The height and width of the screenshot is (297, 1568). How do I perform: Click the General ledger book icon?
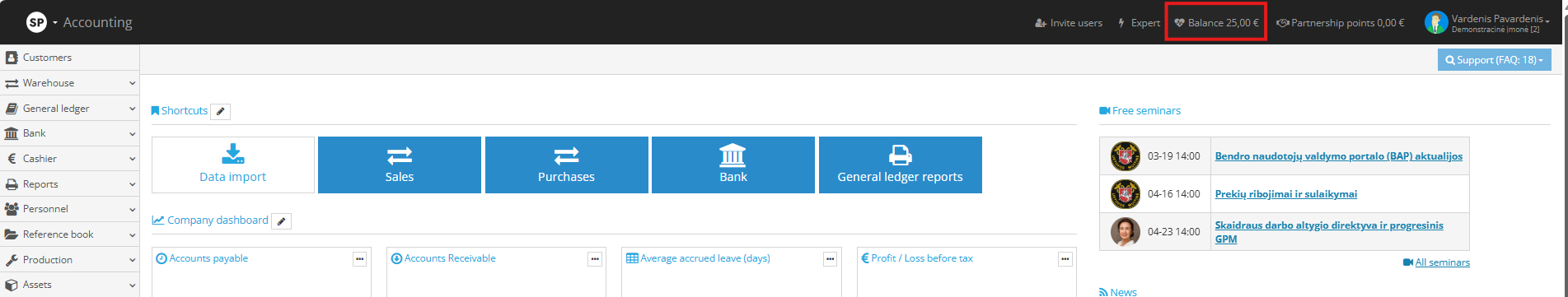12,109
